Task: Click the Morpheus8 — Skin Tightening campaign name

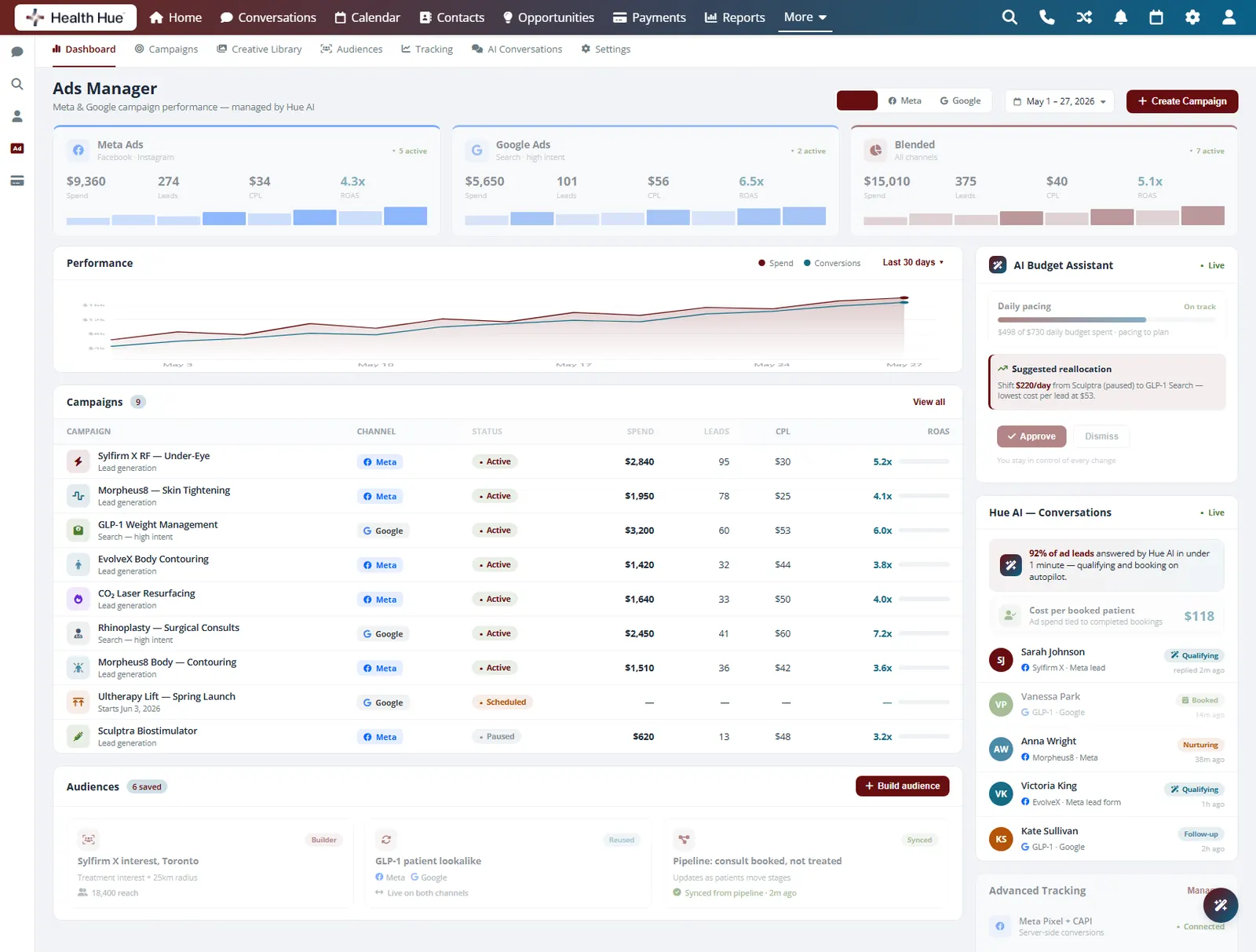Action: (x=164, y=491)
